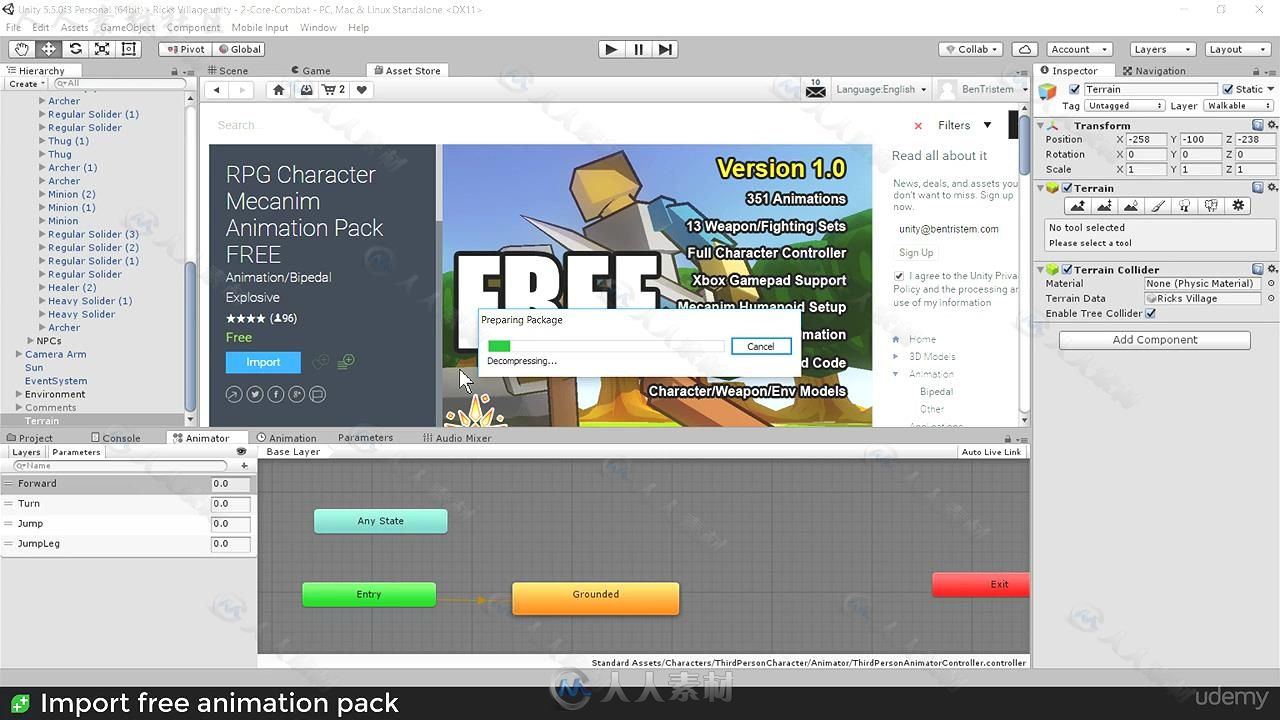Expand the NPCs hierarchy item
This screenshot has height=720, width=1280.
[30, 341]
